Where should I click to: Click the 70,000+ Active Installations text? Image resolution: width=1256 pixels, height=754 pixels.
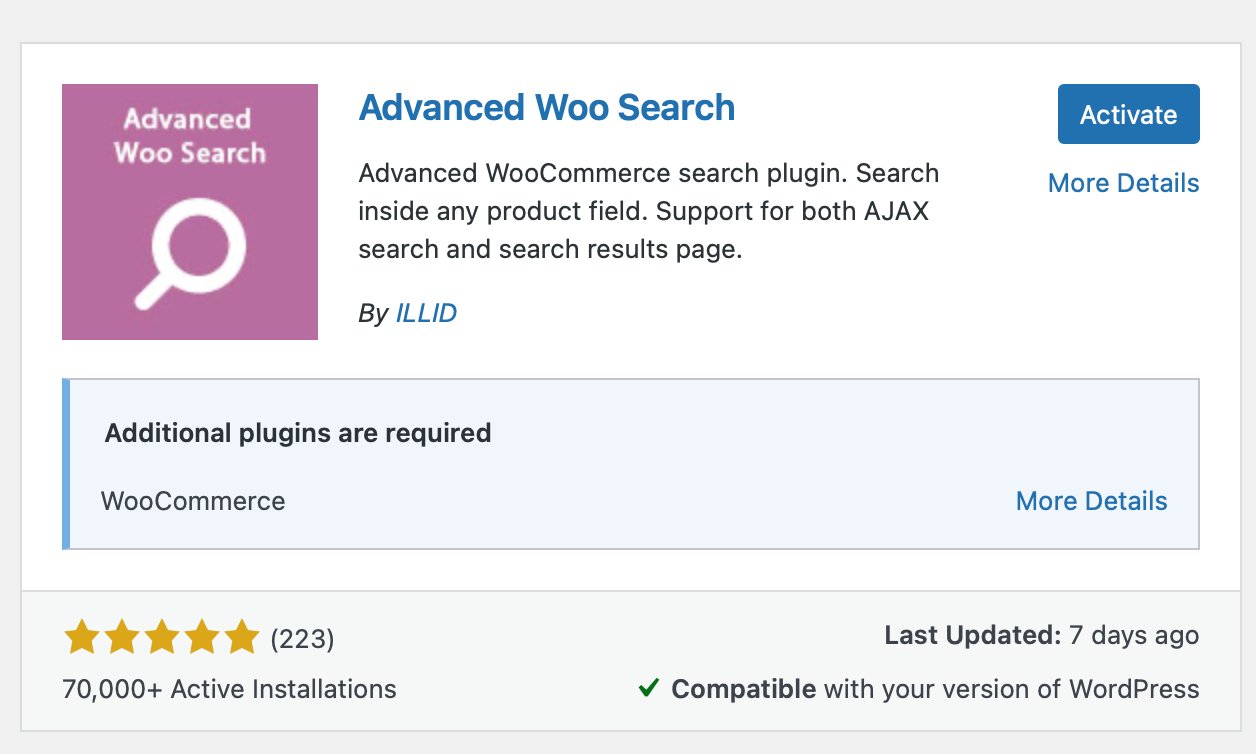pos(231,689)
